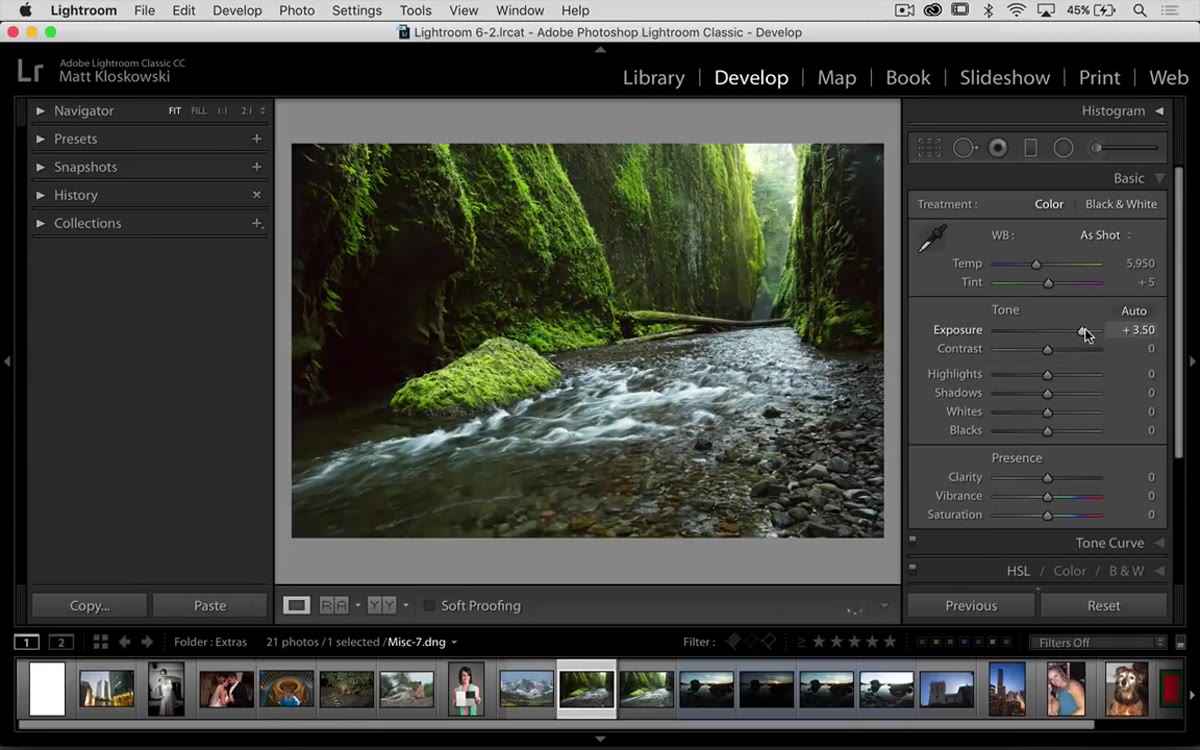Expand the Navigator panel
1200x750 pixels.
tap(40, 111)
